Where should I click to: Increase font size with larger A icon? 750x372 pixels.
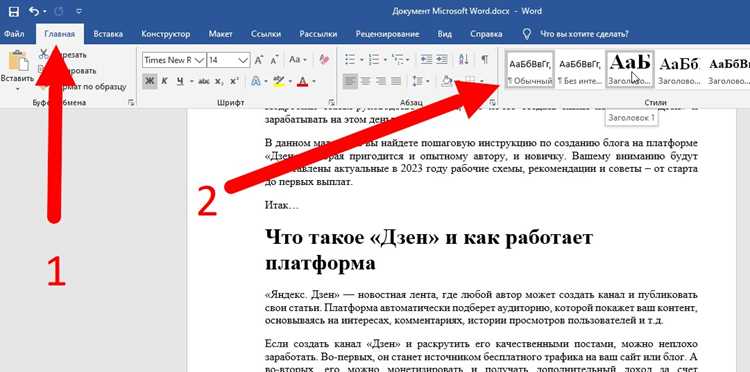pos(259,60)
